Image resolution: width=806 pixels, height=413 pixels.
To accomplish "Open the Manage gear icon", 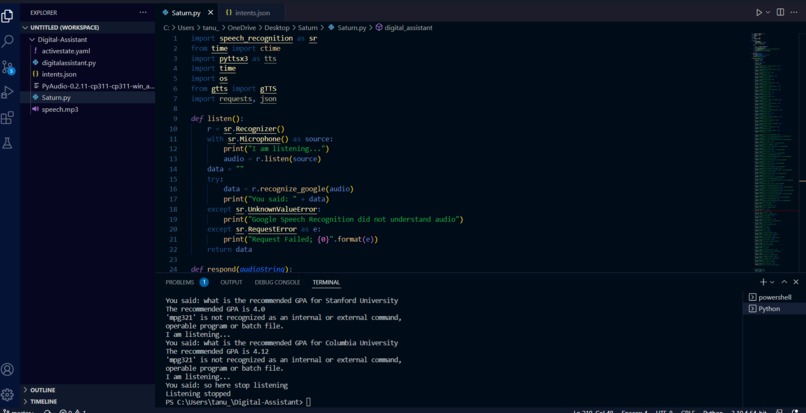I will point(7,394).
